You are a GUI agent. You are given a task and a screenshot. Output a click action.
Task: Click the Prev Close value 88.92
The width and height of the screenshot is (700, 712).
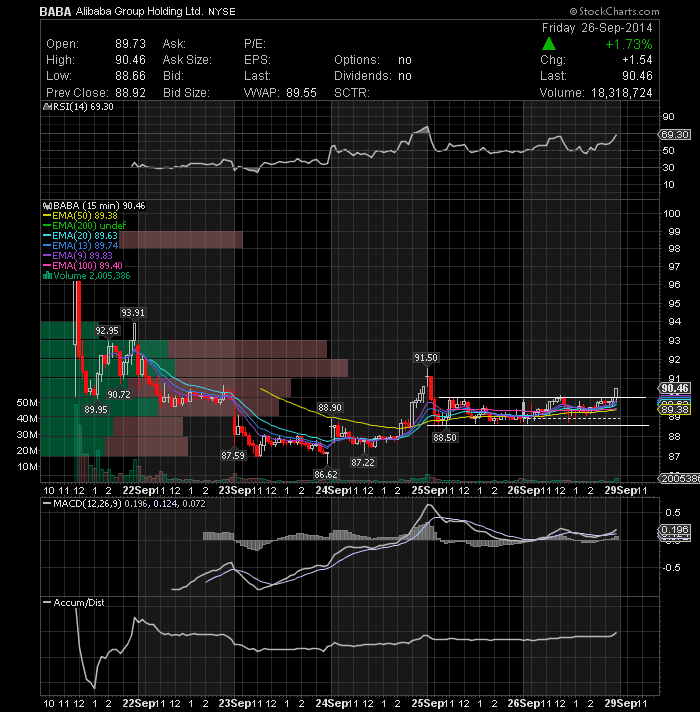[130, 93]
